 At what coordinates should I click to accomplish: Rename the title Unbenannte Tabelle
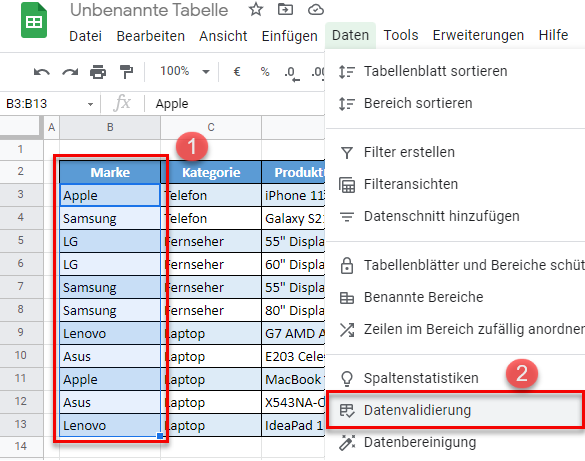coord(149,10)
